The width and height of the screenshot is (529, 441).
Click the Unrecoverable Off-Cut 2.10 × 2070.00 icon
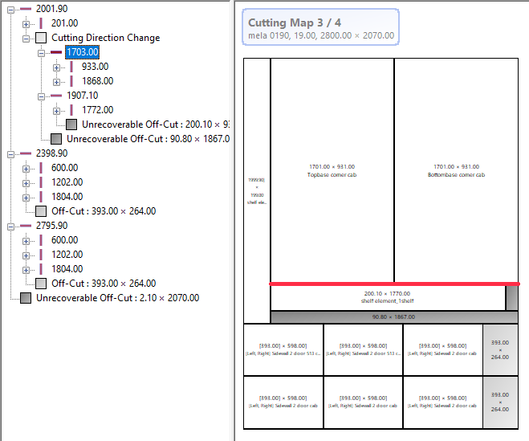(26, 298)
